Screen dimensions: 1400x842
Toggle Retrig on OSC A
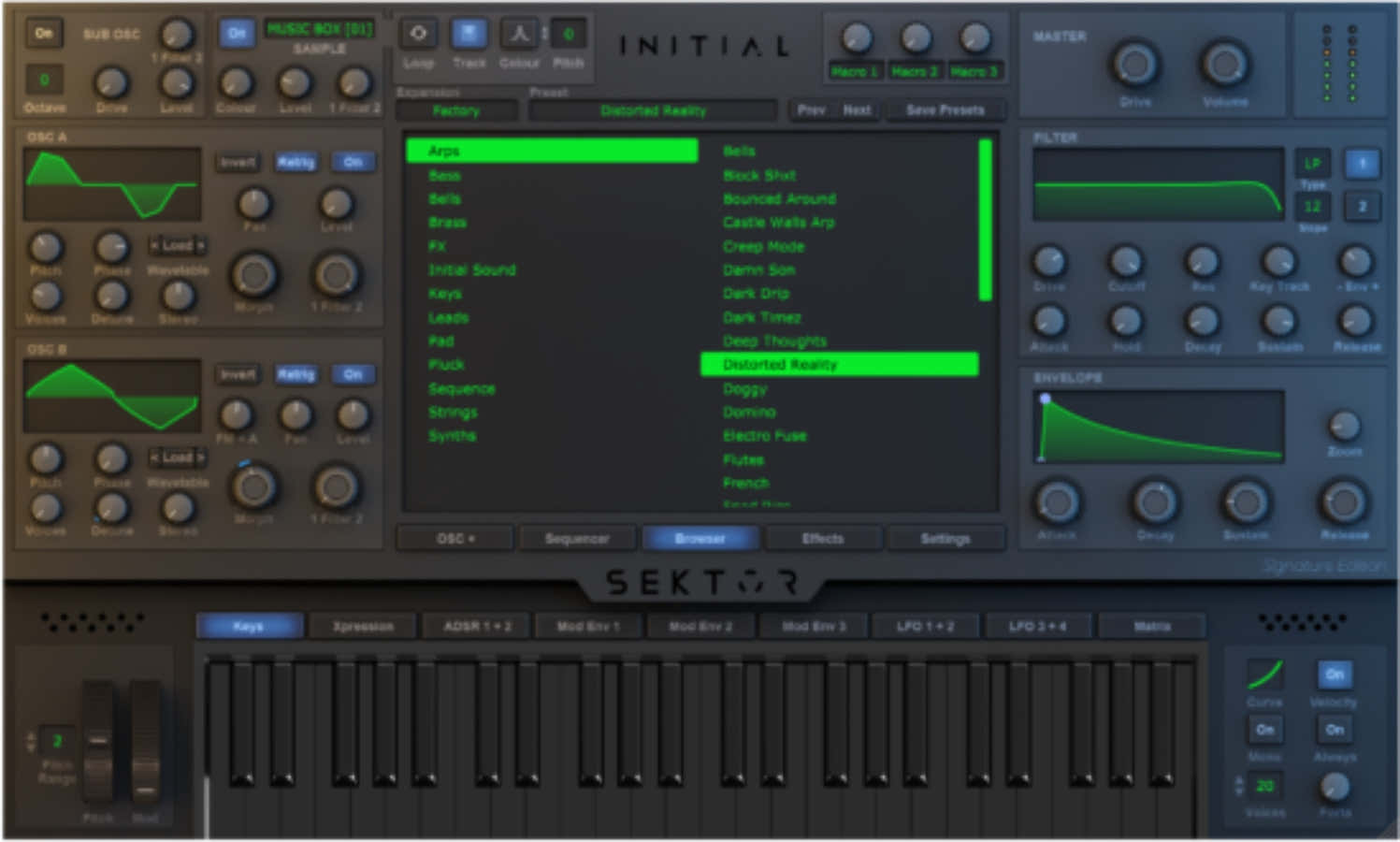296,162
